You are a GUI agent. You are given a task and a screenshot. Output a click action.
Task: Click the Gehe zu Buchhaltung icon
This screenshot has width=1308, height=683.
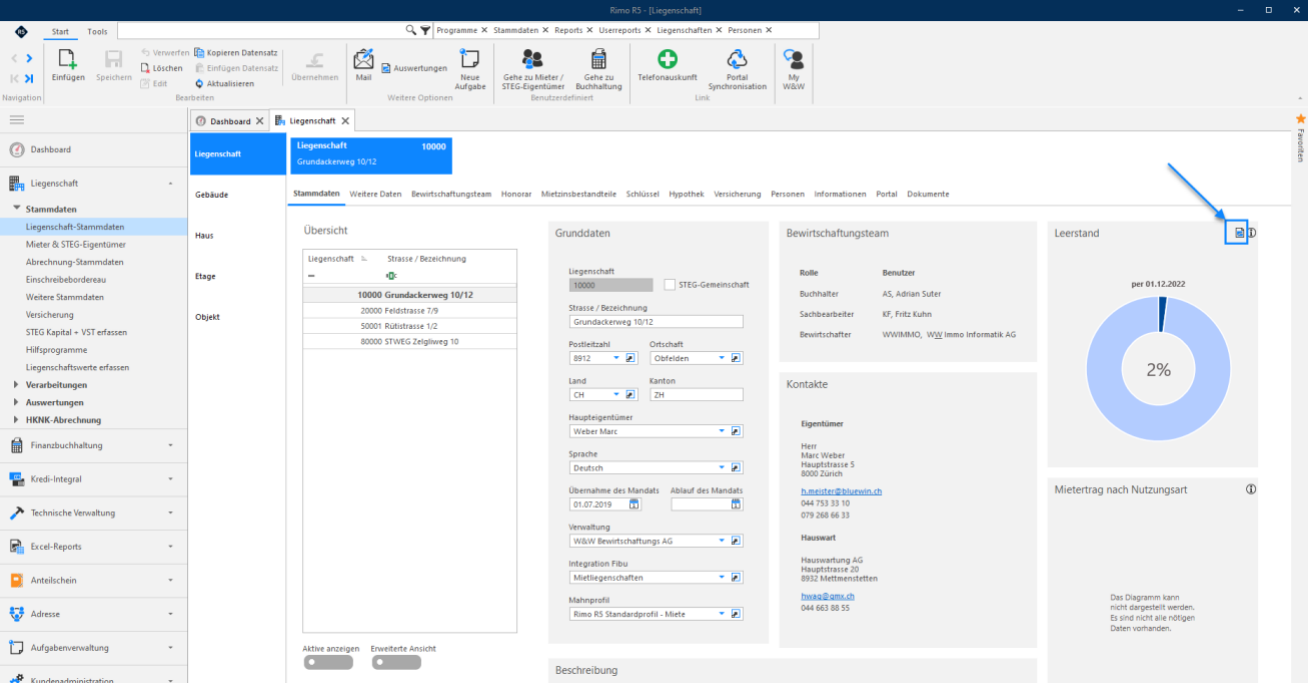pyautogui.click(x=599, y=59)
